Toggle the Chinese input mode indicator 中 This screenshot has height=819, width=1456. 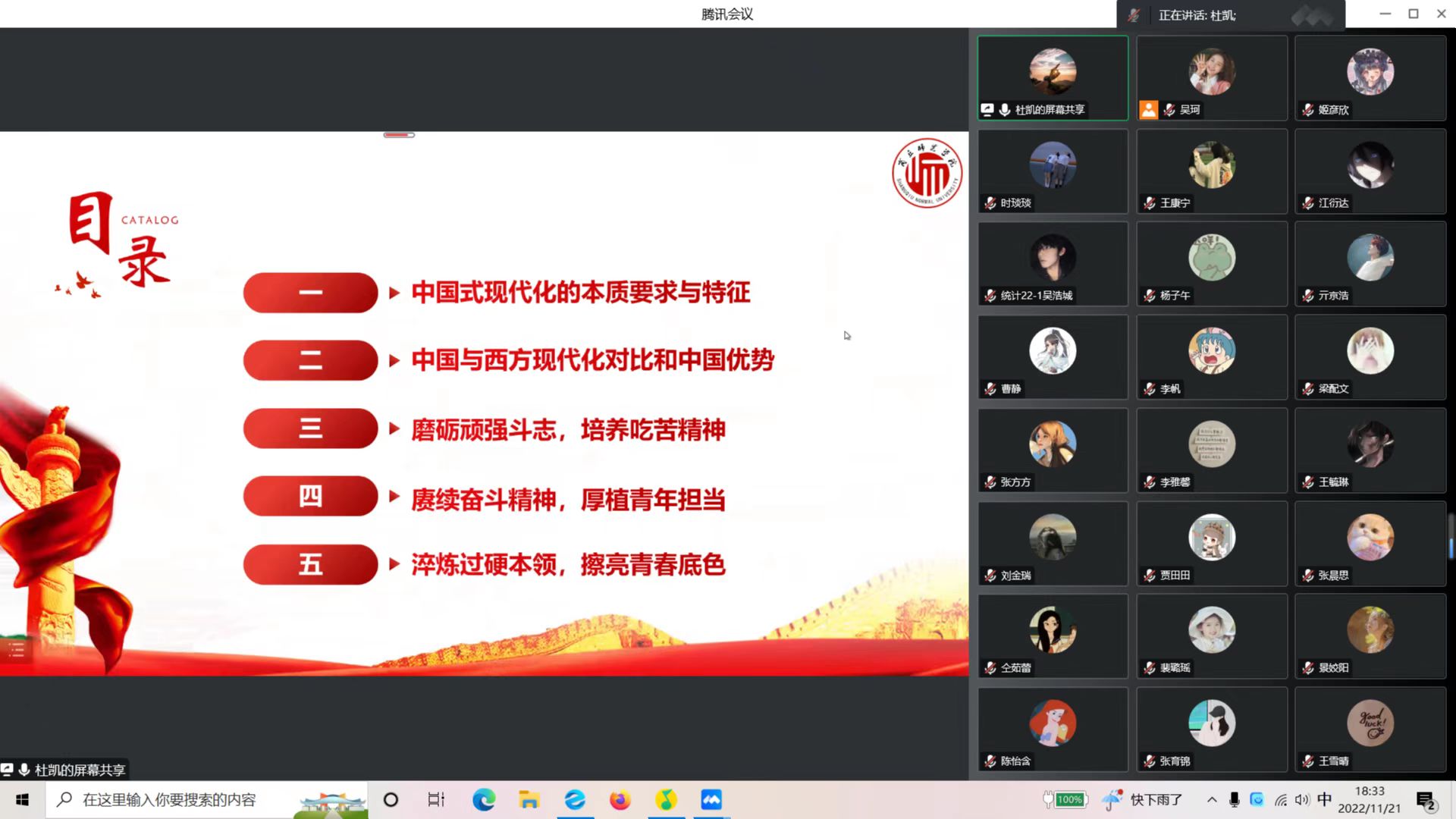1324,799
